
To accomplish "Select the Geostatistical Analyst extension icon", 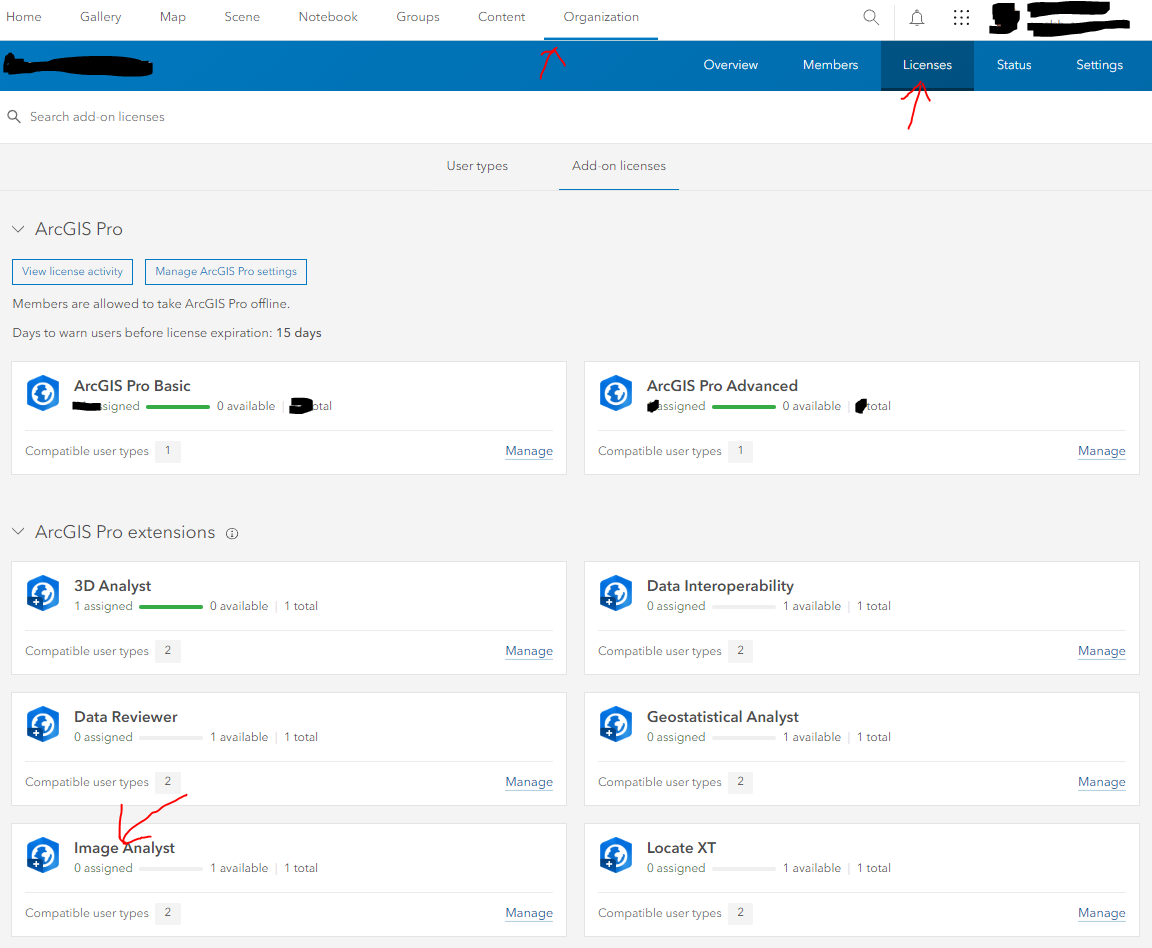I will tap(615, 724).
